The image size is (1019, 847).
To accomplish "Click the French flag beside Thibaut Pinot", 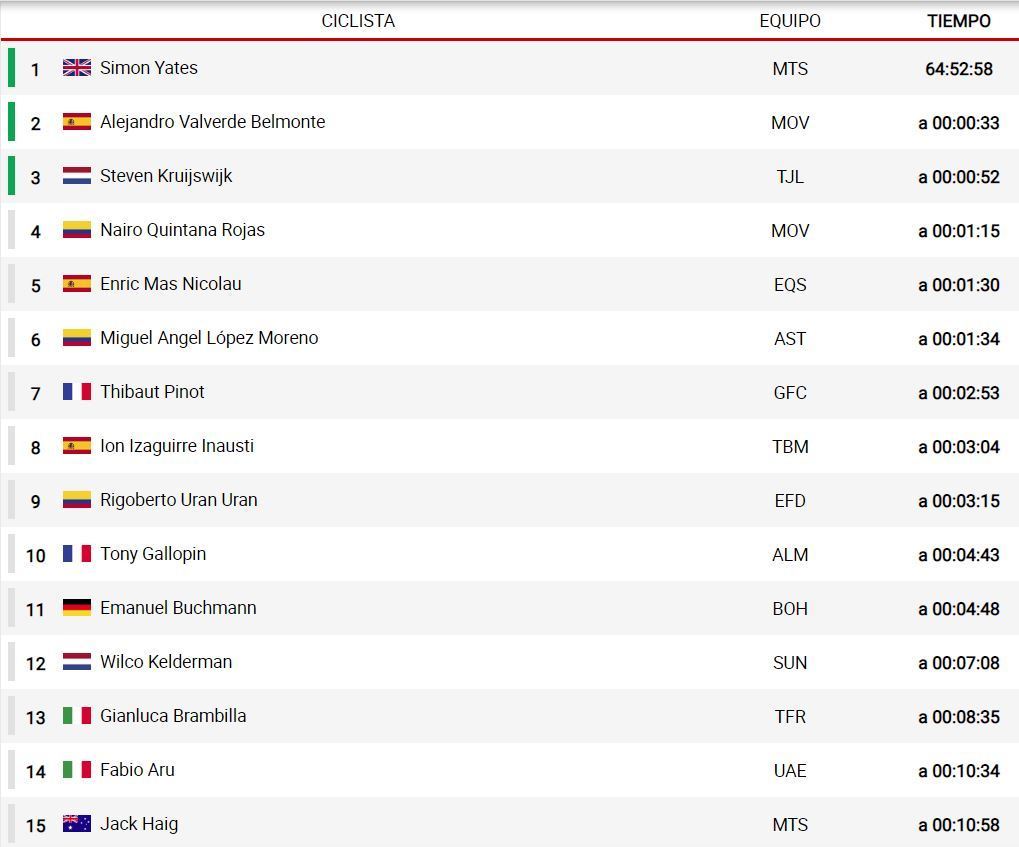I will coord(77,391).
